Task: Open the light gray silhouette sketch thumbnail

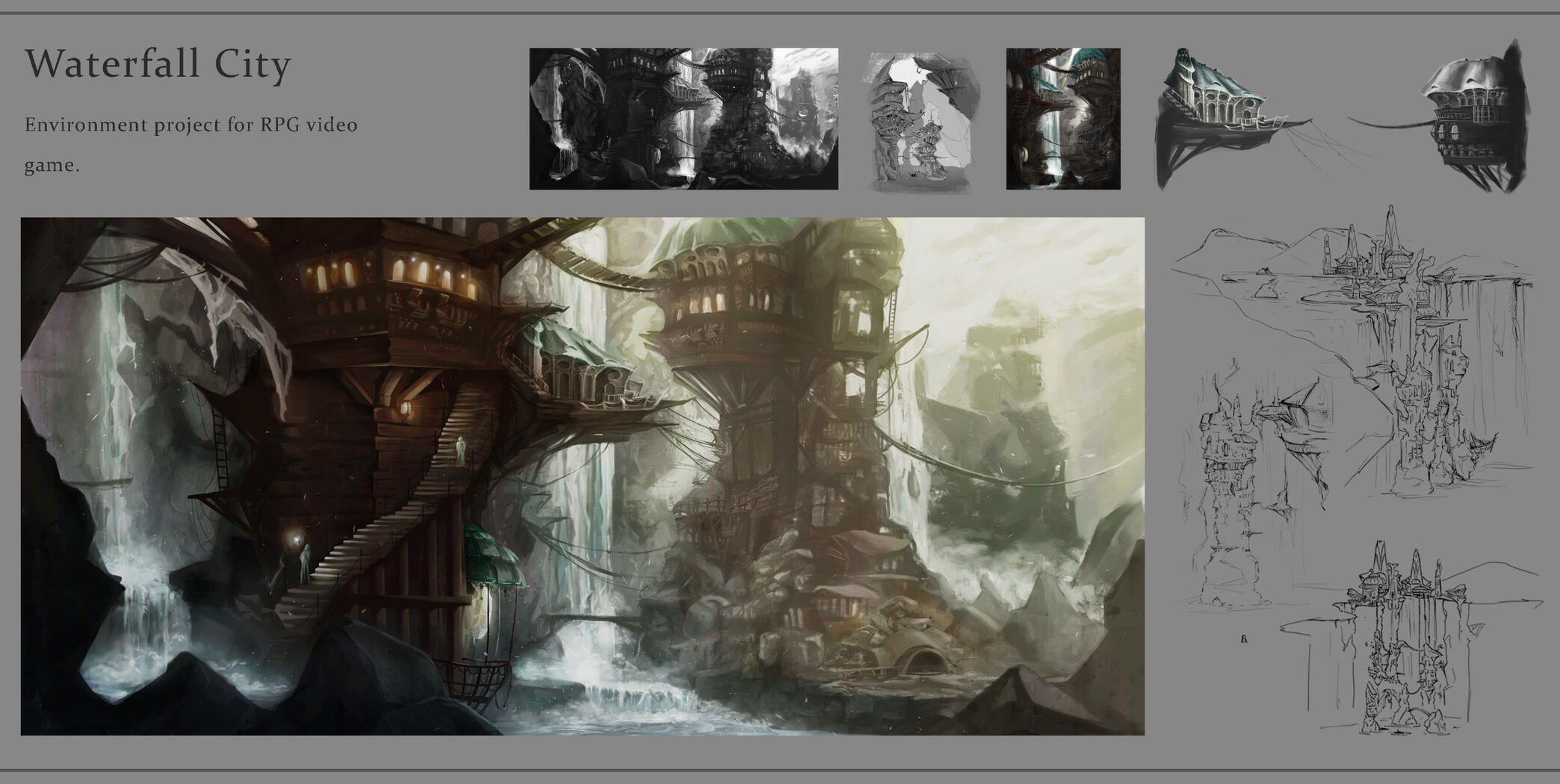Action: (923, 123)
